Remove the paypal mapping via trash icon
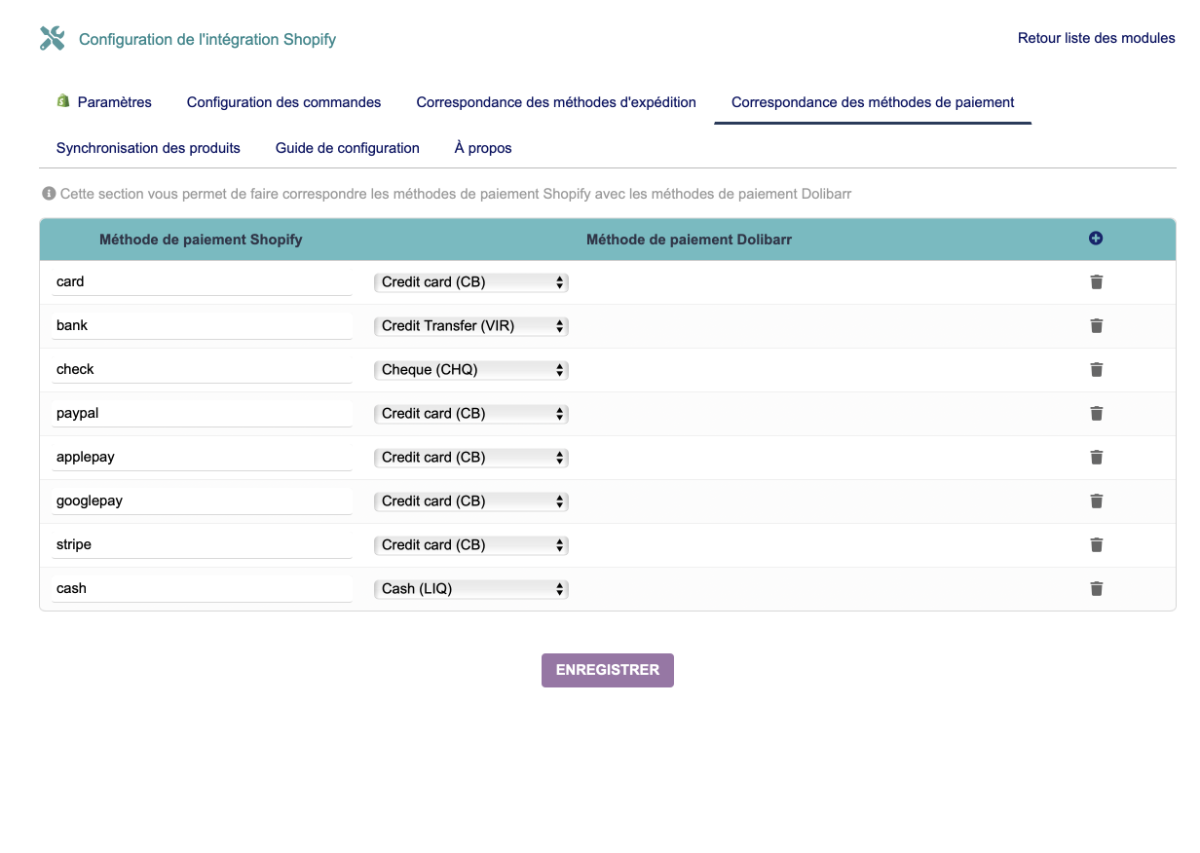The image size is (1200, 853). pyautogui.click(x=1096, y=413)
